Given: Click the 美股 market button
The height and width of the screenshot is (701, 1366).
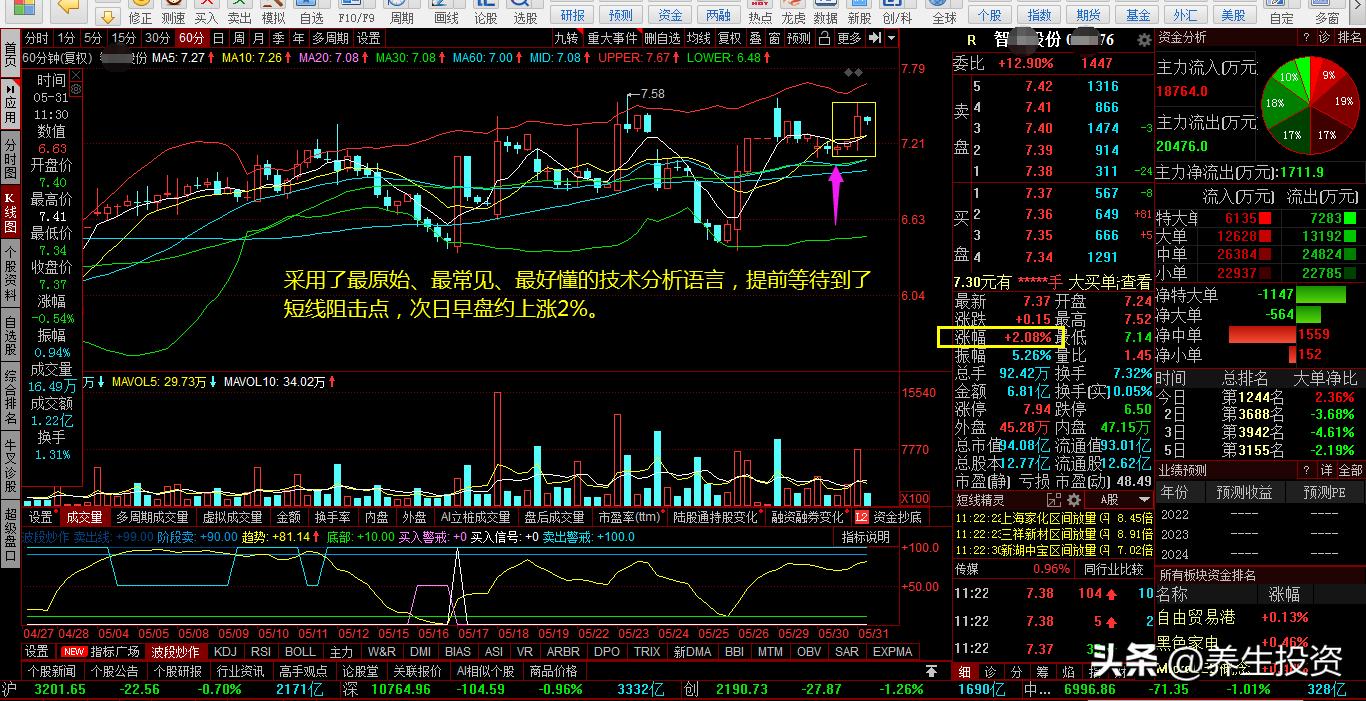Looking at the screenshot, I should (x=1234, y=15).
